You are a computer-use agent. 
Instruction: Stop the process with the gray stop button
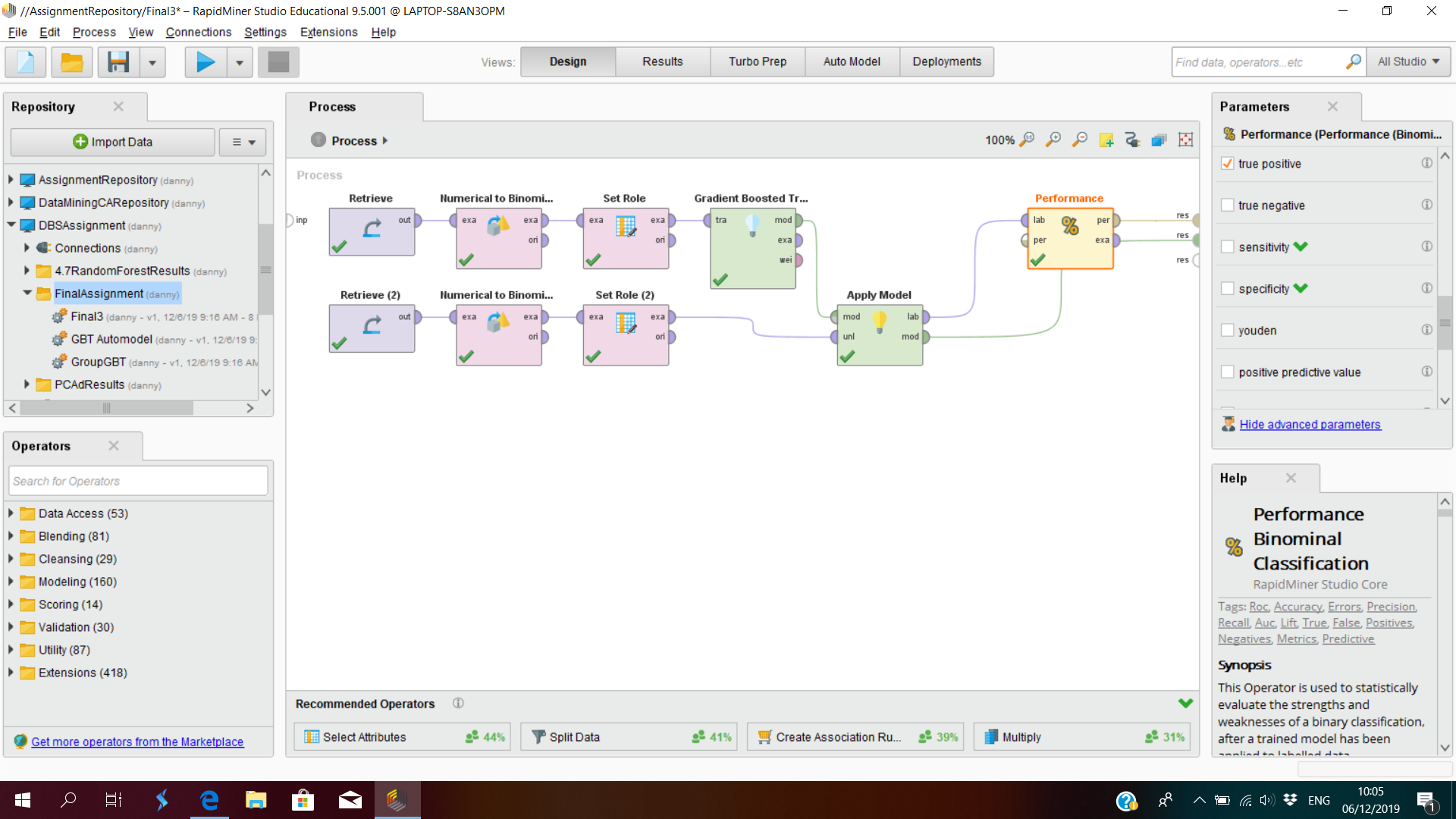tap(278, 62)
